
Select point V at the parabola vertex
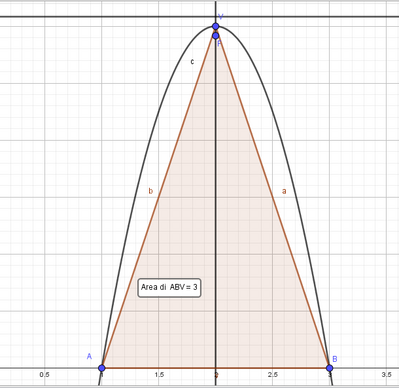coord(216,26)
